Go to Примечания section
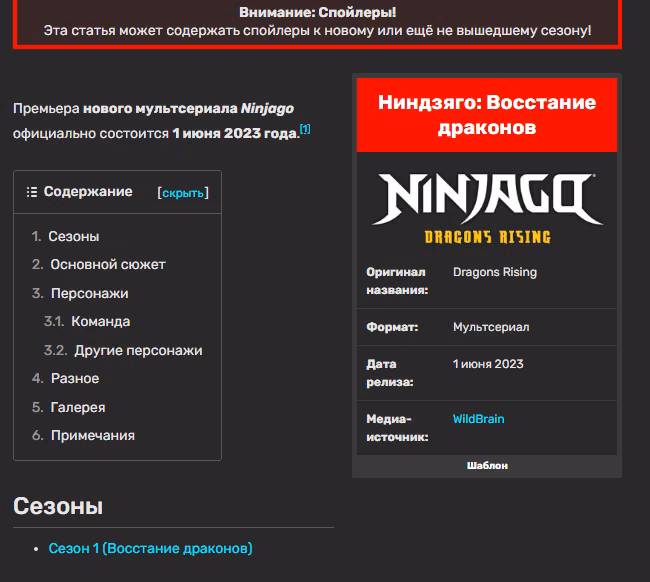This screenshot has height=582, width=650. (92, 435)
